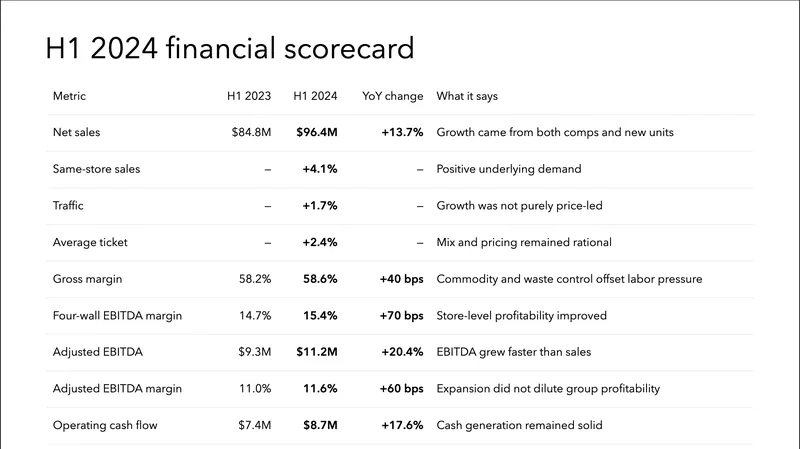Click the 'H1 2024' column header

[x=315, y=96]
